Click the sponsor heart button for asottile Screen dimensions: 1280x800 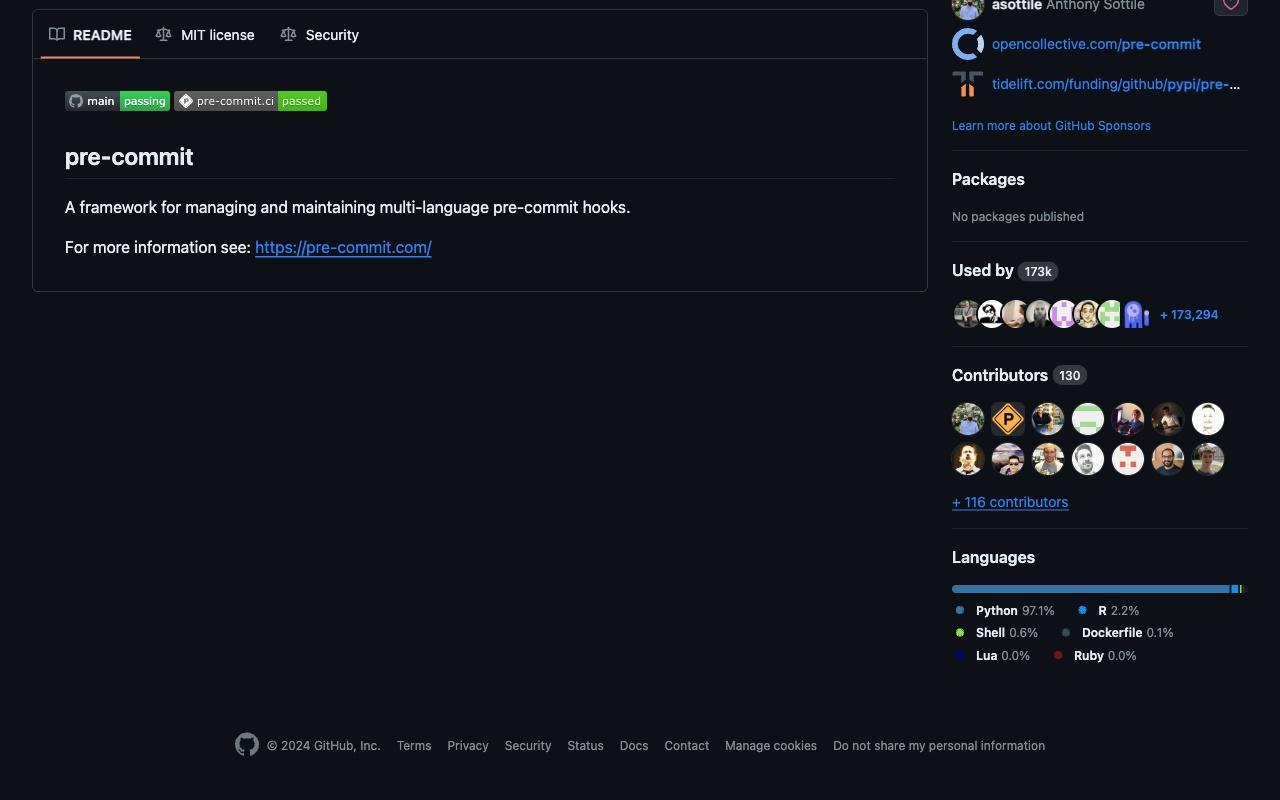point(1231,5)
